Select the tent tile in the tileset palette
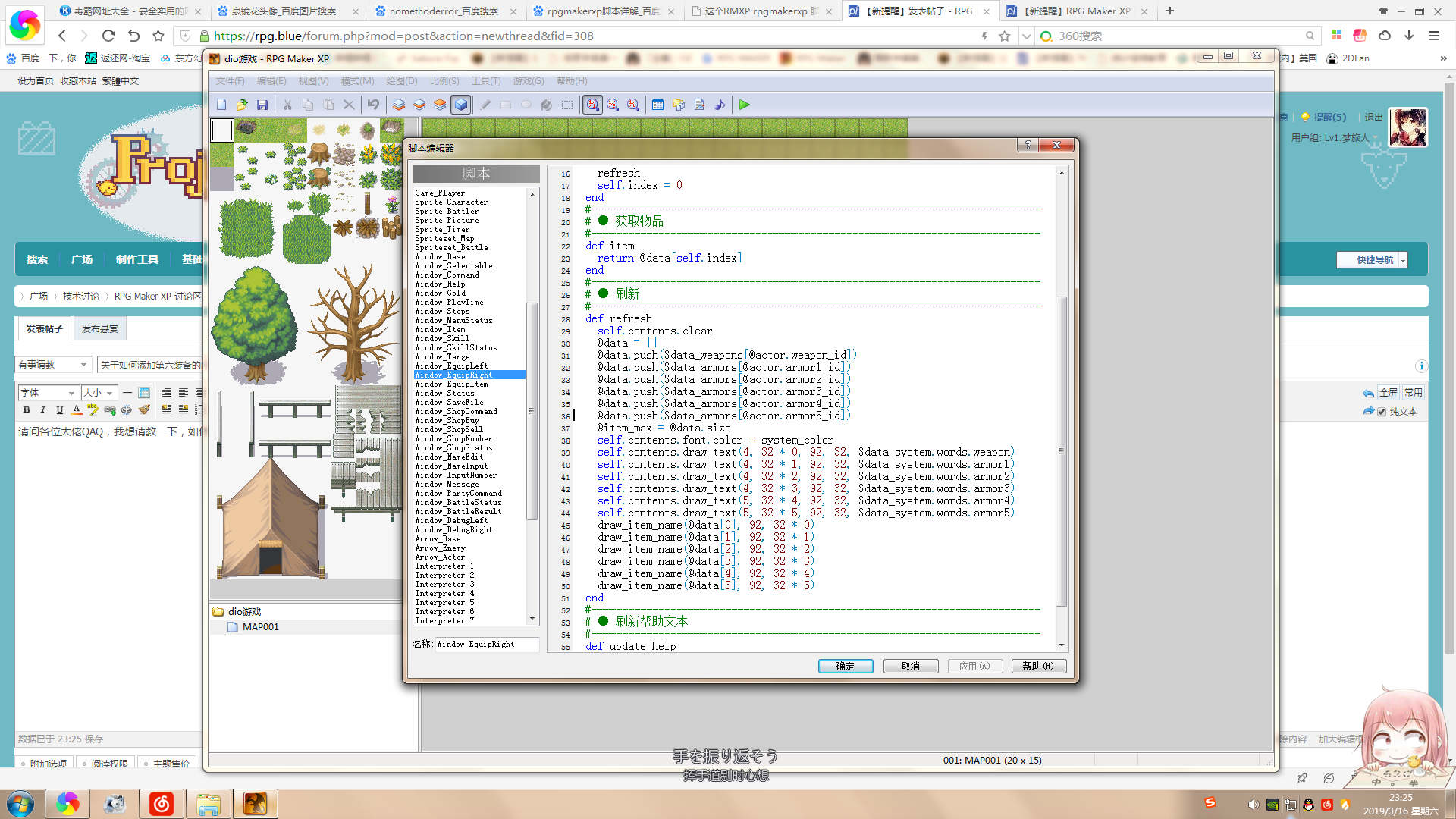Image resolution: width=1456 pixels, height=819 pixels. [x=270, y=519]
